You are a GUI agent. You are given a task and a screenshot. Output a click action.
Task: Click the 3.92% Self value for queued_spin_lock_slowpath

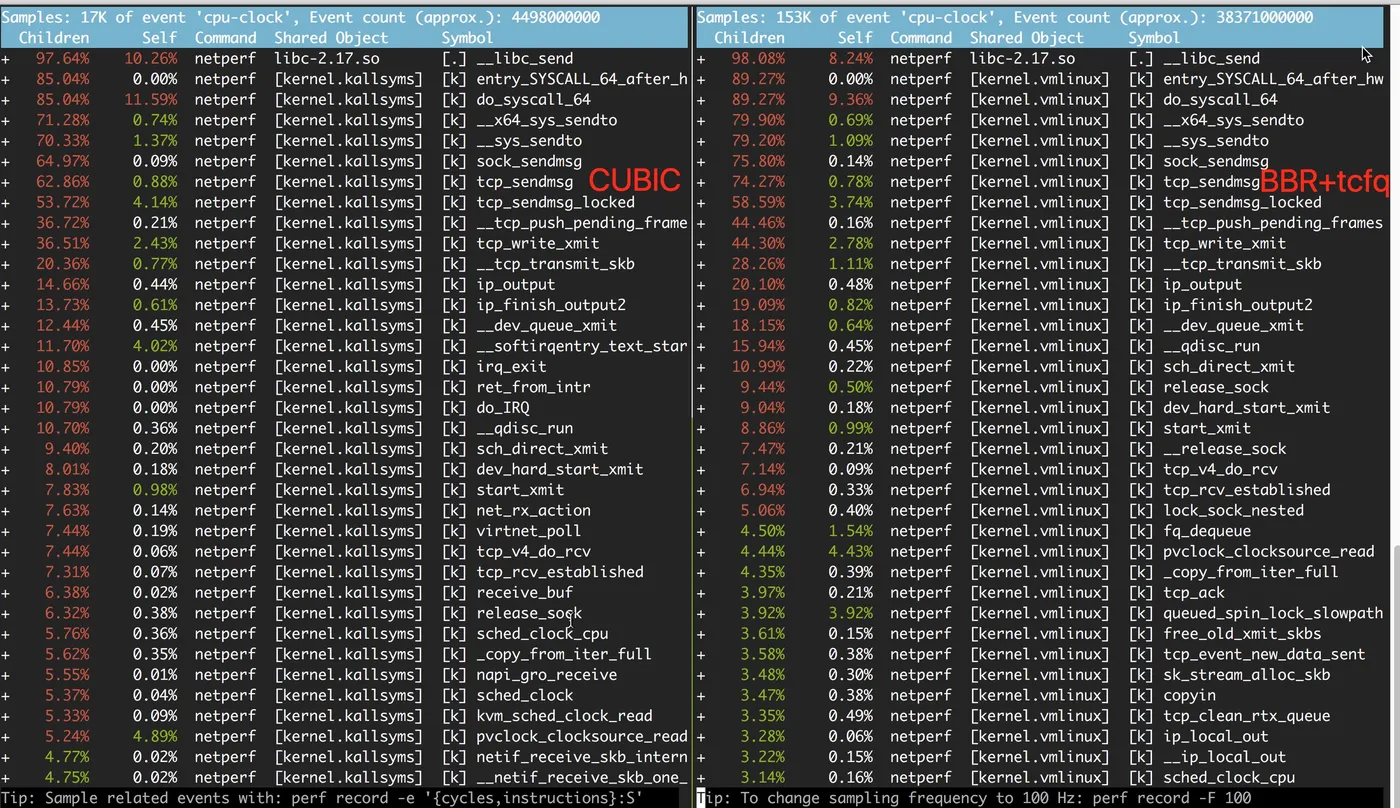[850, 613]
